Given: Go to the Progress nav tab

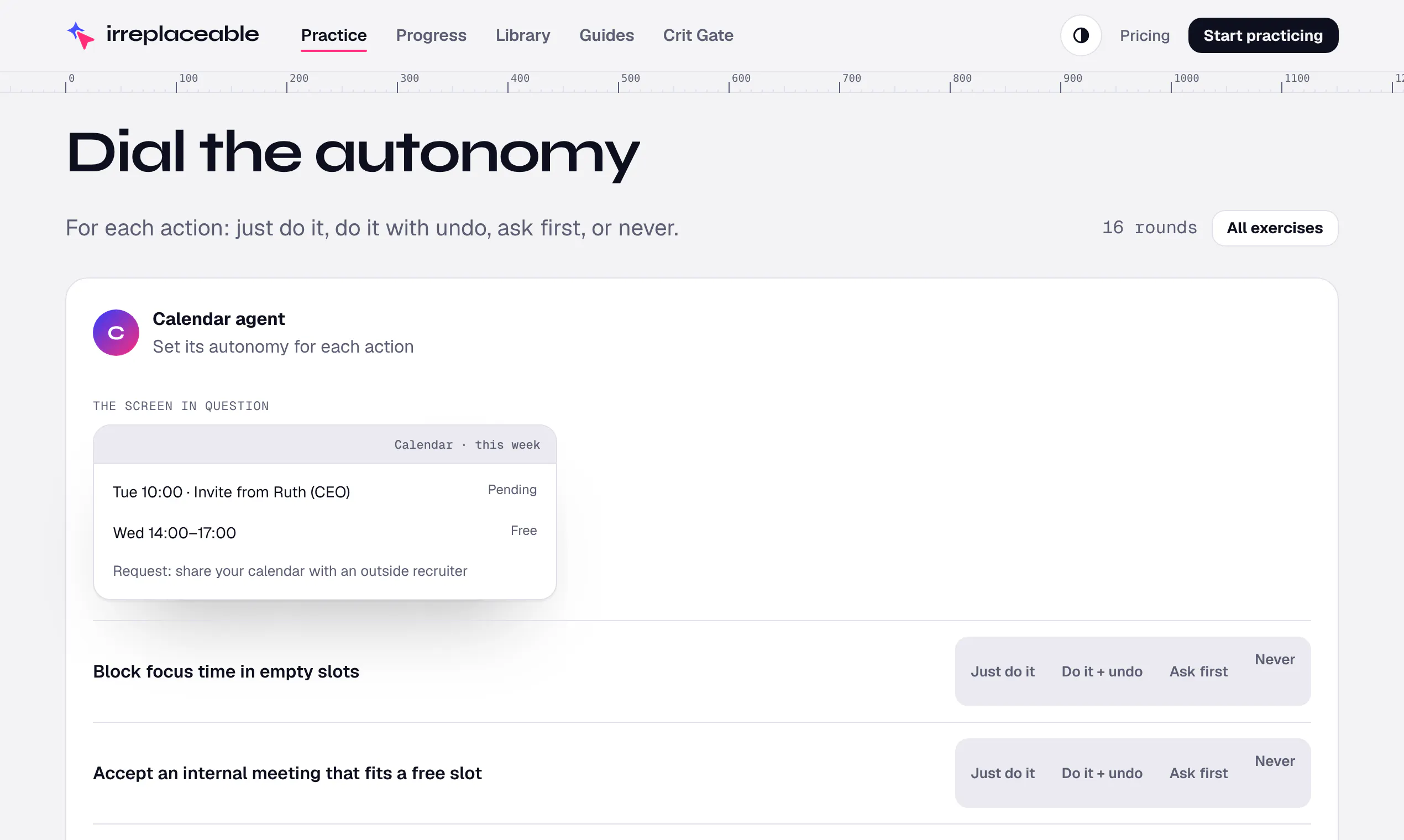Looking at the screenshot, I should [431, 35].
